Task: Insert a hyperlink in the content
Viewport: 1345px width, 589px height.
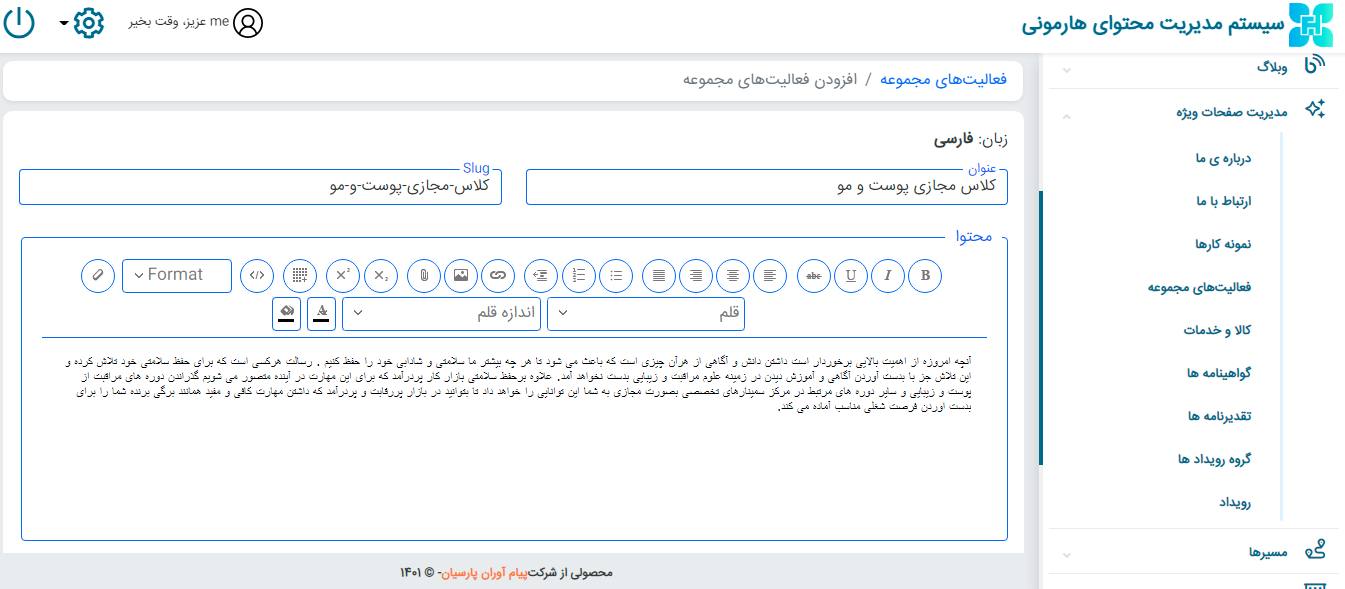Action: point(498,275)
